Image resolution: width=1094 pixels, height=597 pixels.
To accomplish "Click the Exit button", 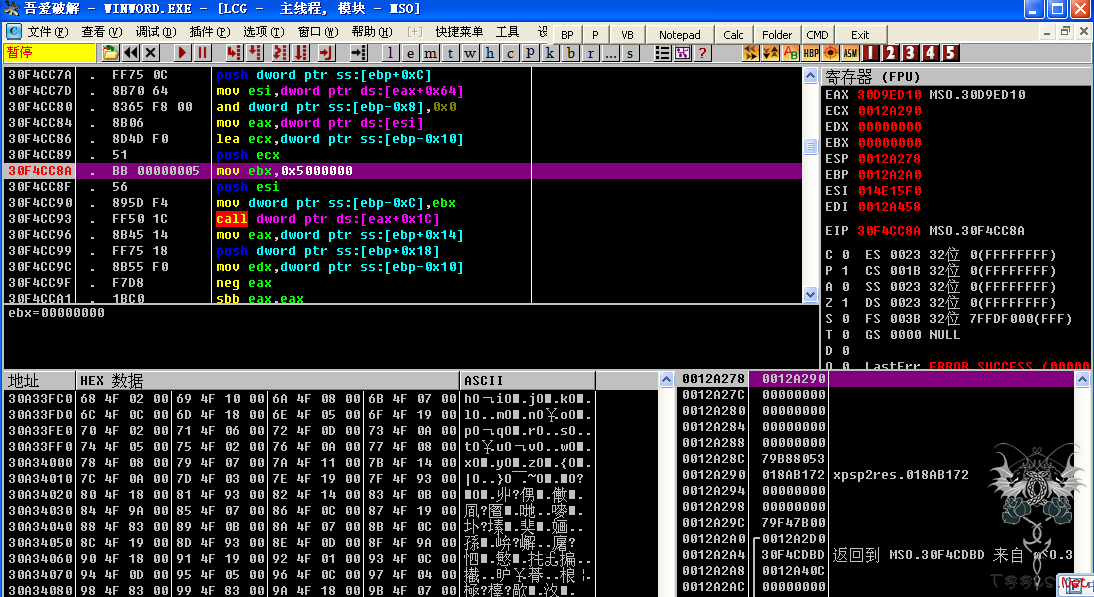I will [860, 35].
